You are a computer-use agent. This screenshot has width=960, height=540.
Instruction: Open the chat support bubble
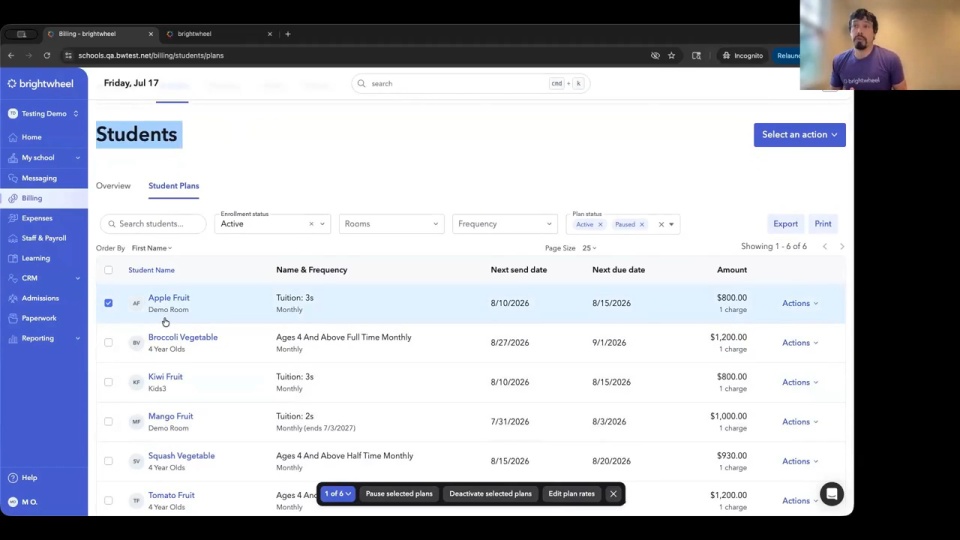click(831, 494)
